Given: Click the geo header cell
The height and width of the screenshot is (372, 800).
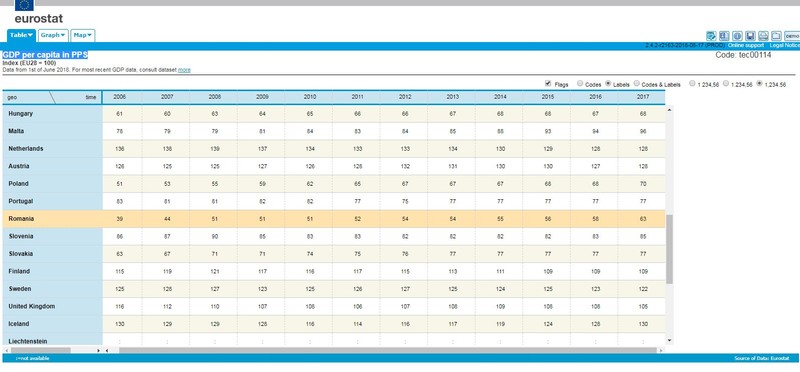Looking at the screenshot, I should [x=12, y=97].
